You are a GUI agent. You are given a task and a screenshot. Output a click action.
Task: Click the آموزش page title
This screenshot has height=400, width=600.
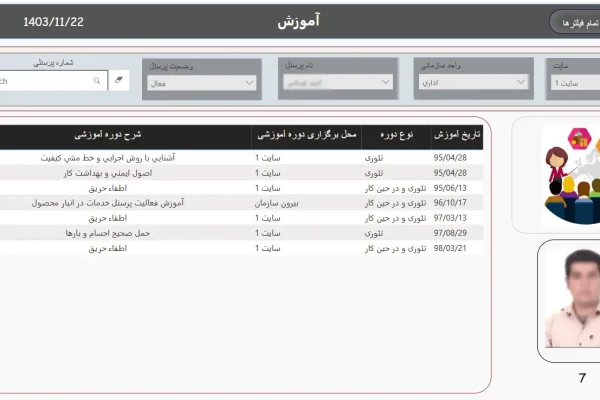[298, 21]
